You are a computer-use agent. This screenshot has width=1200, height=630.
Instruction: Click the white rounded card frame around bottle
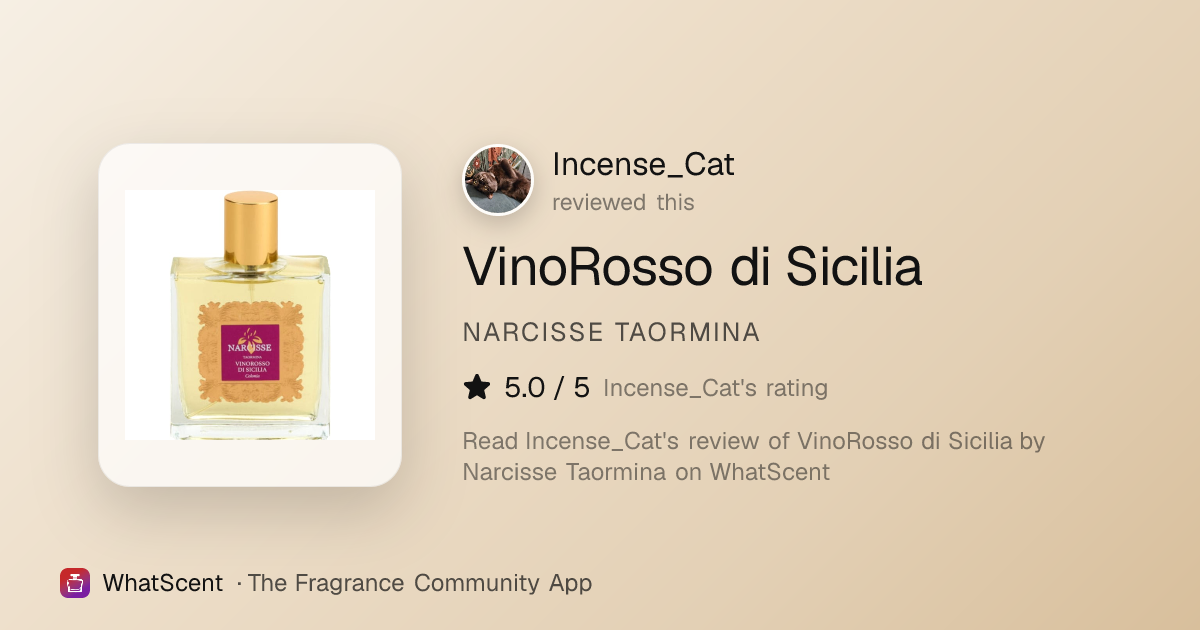(250, 315)
